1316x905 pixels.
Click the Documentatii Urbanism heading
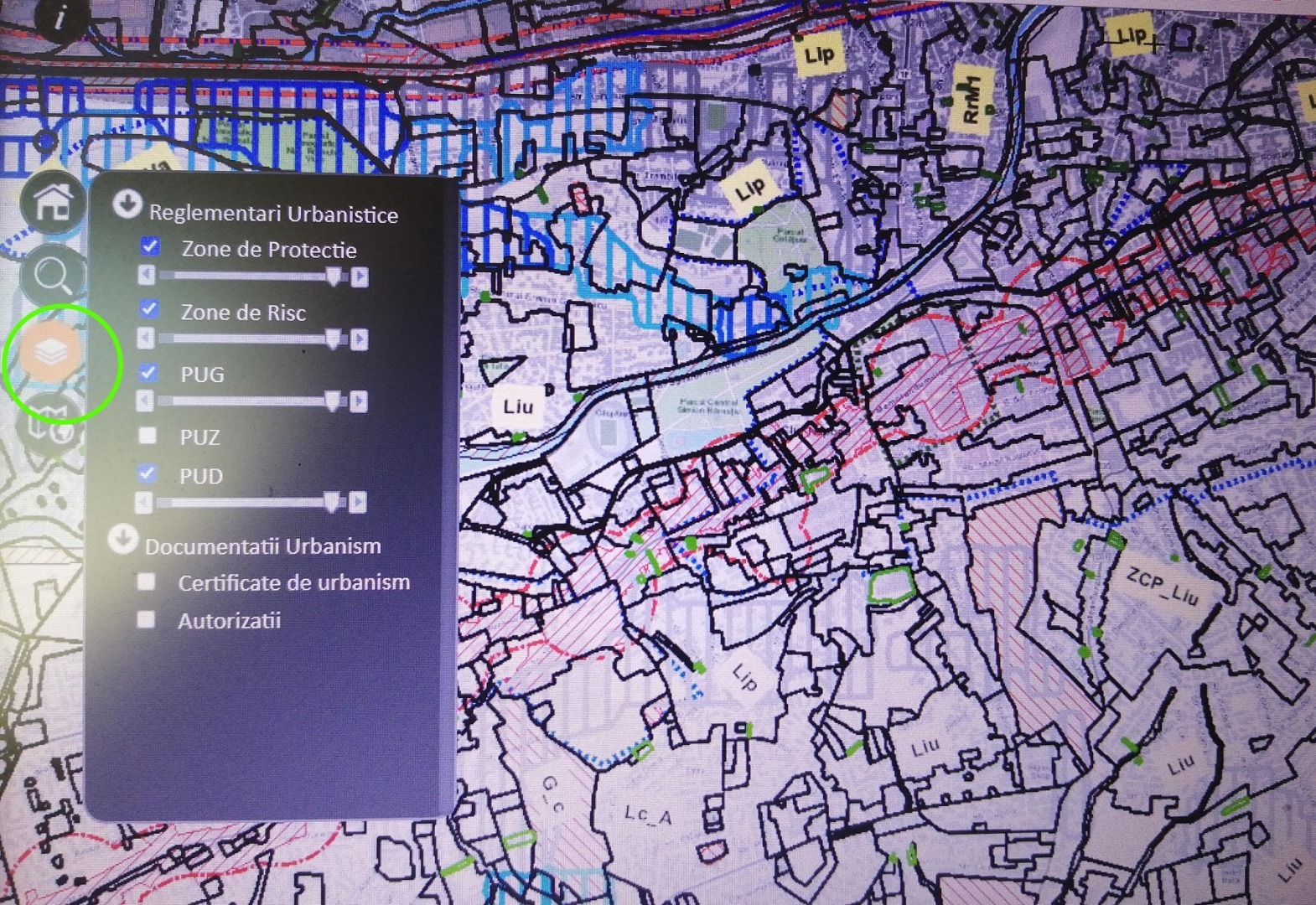click(262, 546)
